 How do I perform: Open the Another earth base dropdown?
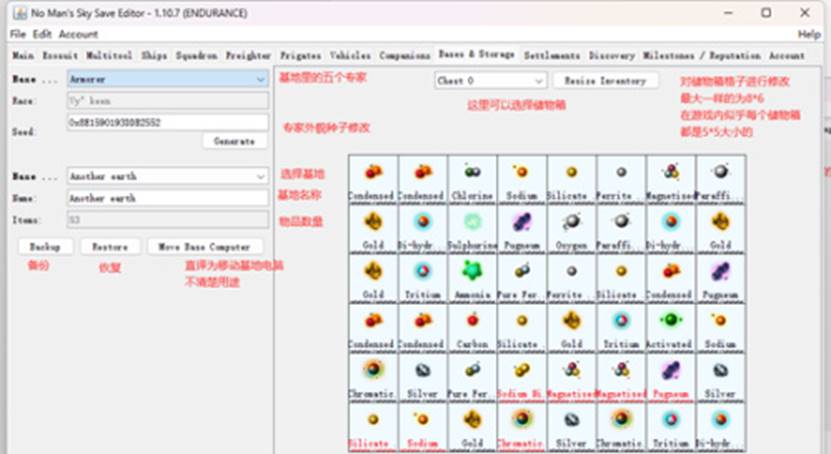point(167,176)
